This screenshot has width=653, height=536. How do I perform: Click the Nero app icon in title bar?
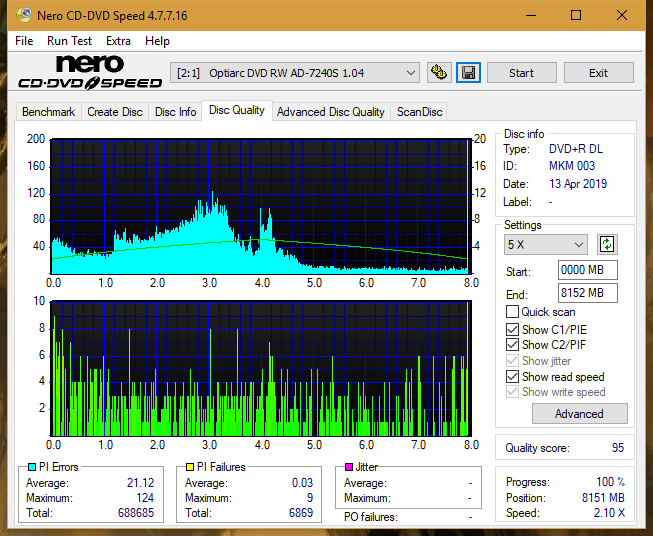point(24,15)
